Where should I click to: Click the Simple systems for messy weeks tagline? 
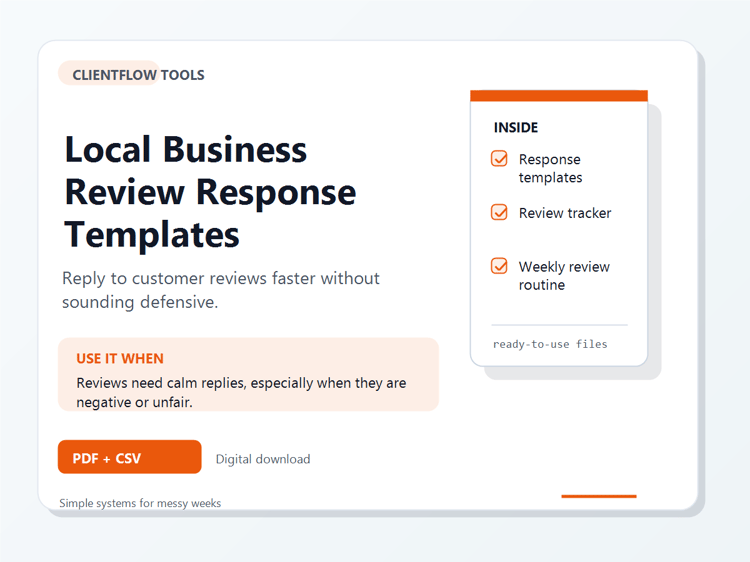(x=140, y=503)
